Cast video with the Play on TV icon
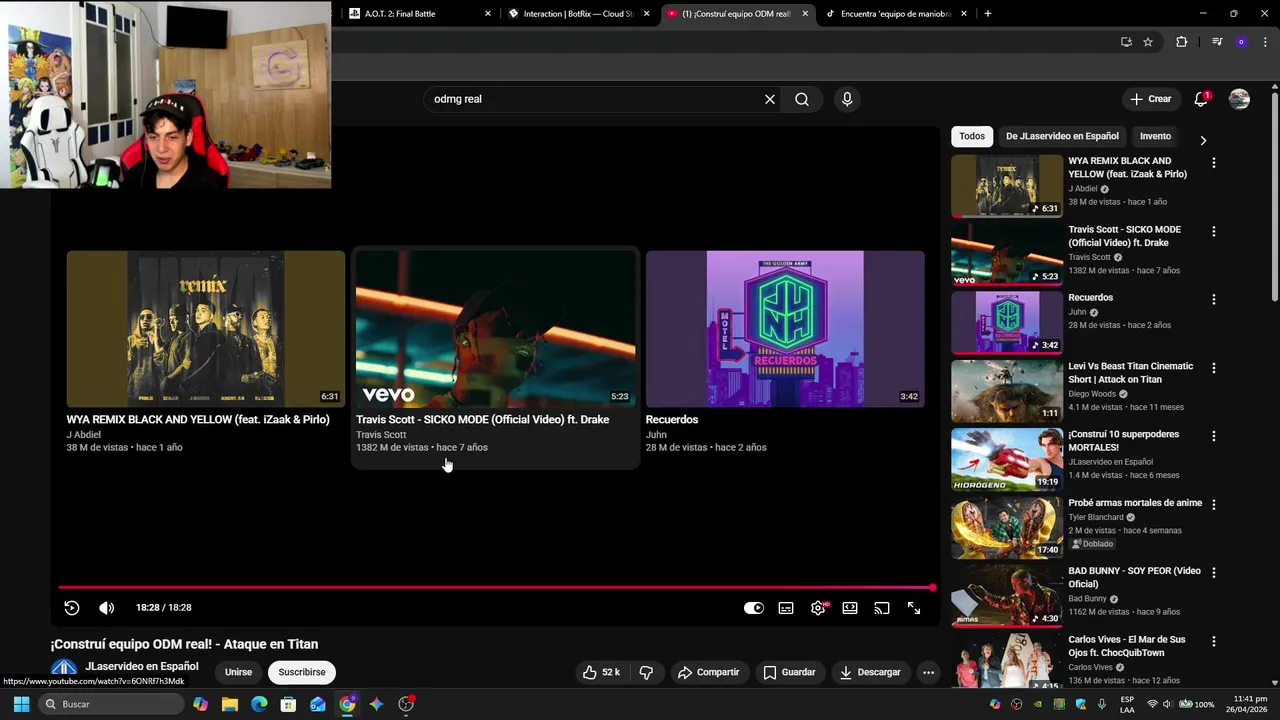1280x720 pixels. 882,608
